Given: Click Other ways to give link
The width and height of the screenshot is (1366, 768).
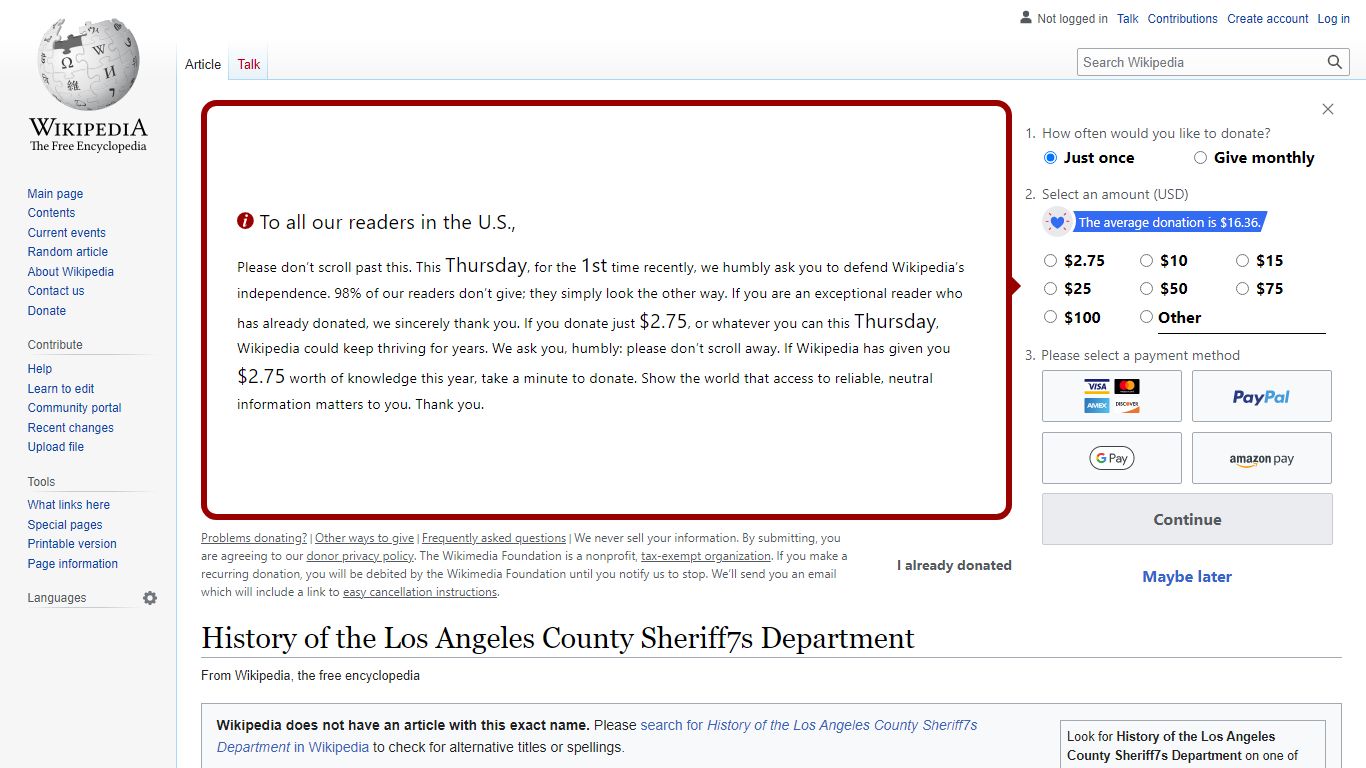Looking at the screenshot, I should [x=364, y=538].
